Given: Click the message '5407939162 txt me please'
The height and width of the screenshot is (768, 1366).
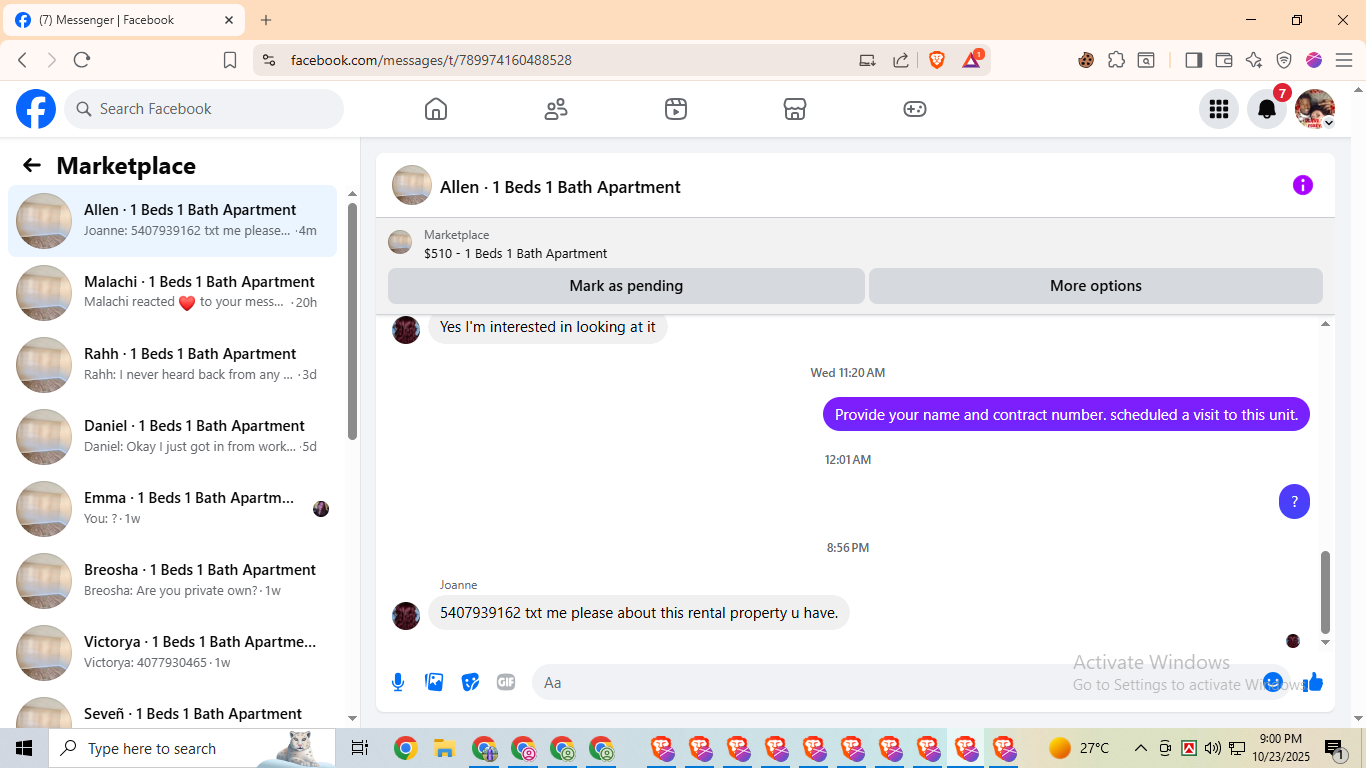Looking at the screenshot, I should coord(639,613).
